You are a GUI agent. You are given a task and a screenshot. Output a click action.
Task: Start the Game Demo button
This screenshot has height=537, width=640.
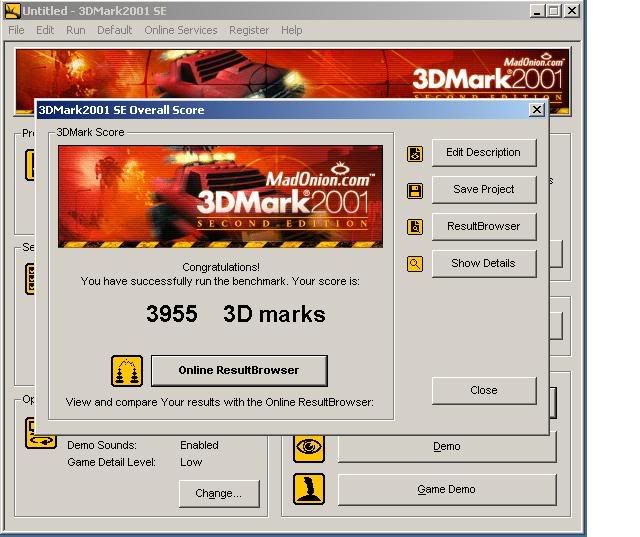(447, 489)
